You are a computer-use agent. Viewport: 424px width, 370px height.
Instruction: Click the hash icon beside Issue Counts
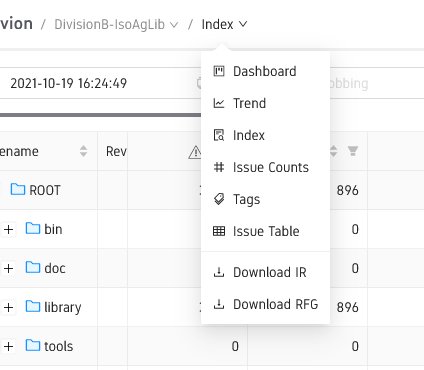pos(219,167)
